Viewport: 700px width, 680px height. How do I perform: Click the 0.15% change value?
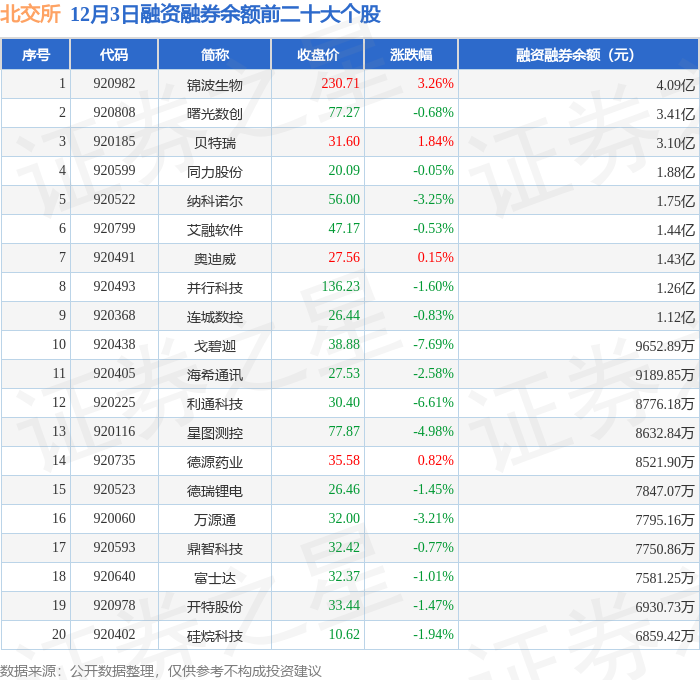tap(435, 258)
